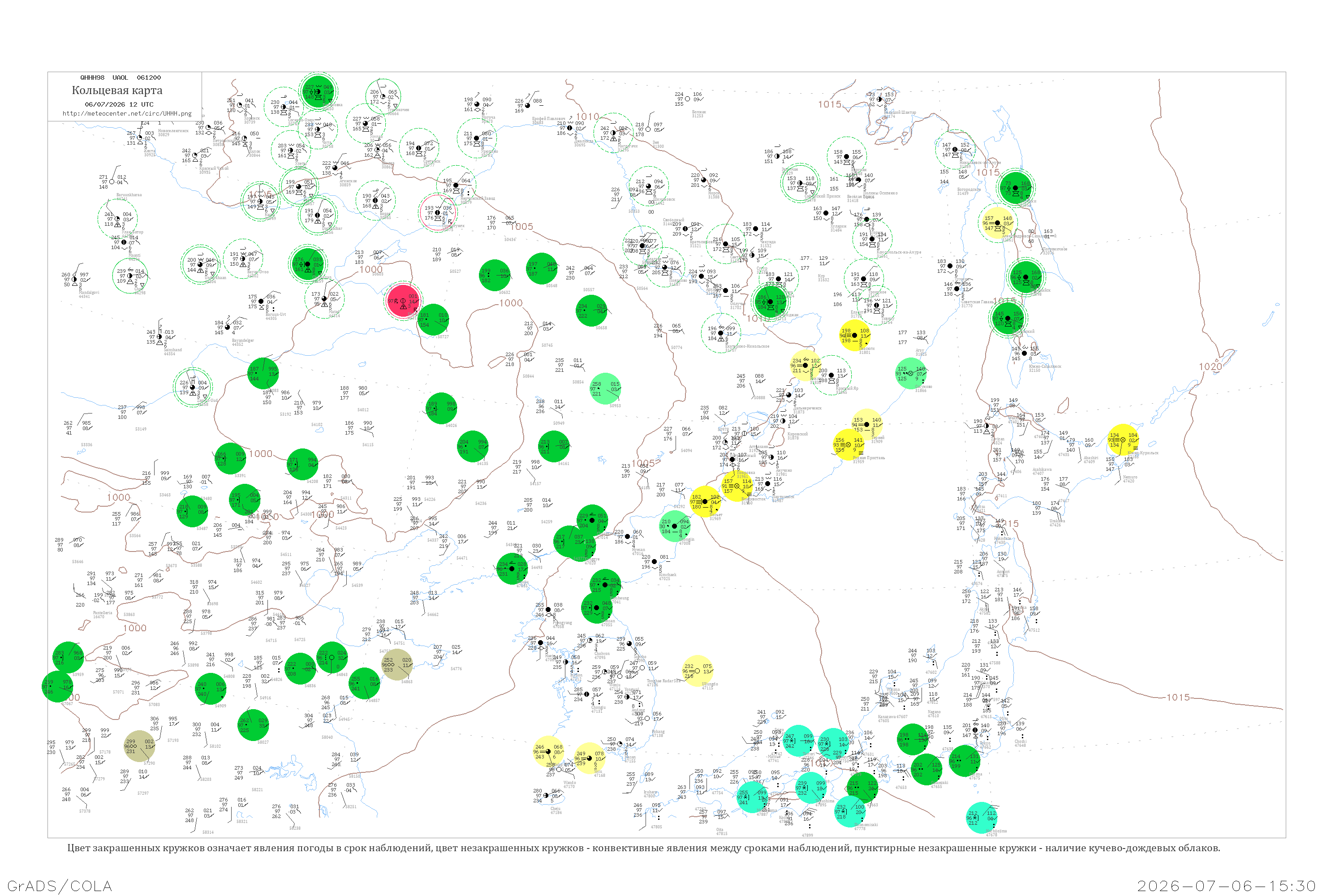Select the "Большой Шантар" station label
Image resolution: width=1344 pixels, height=896 pixels.
(x=900, y=112)
